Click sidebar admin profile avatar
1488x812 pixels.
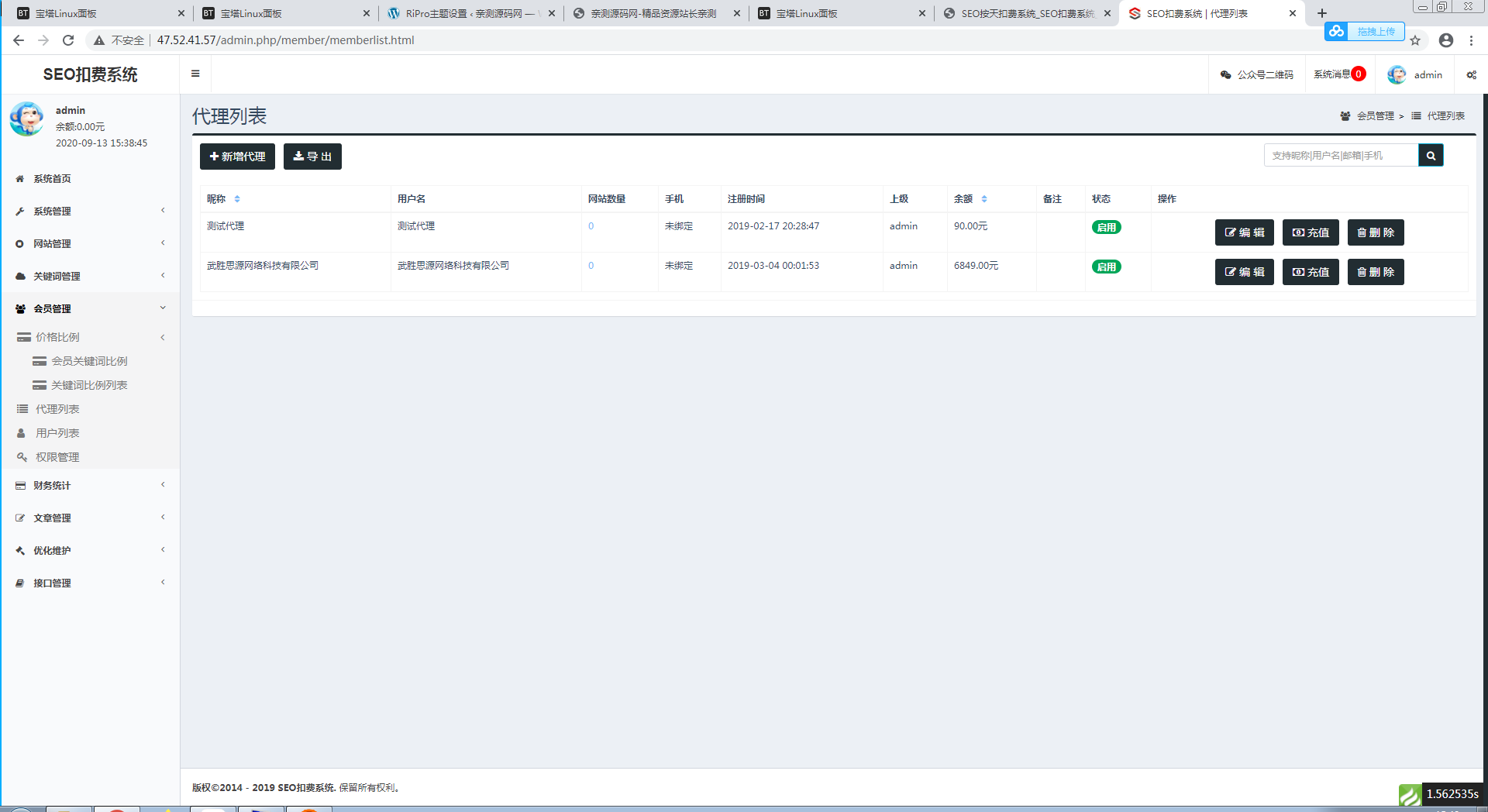pyautogui.click(x=27, y=119)
